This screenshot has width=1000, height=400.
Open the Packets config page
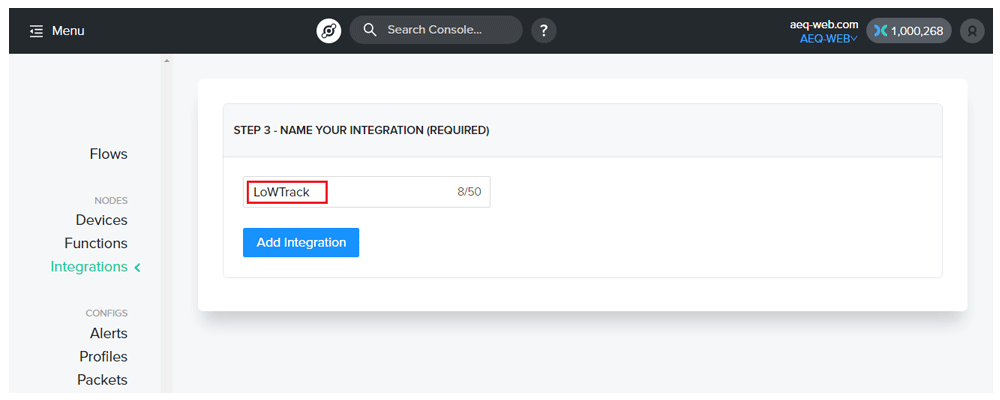click(x=102, y=380)
